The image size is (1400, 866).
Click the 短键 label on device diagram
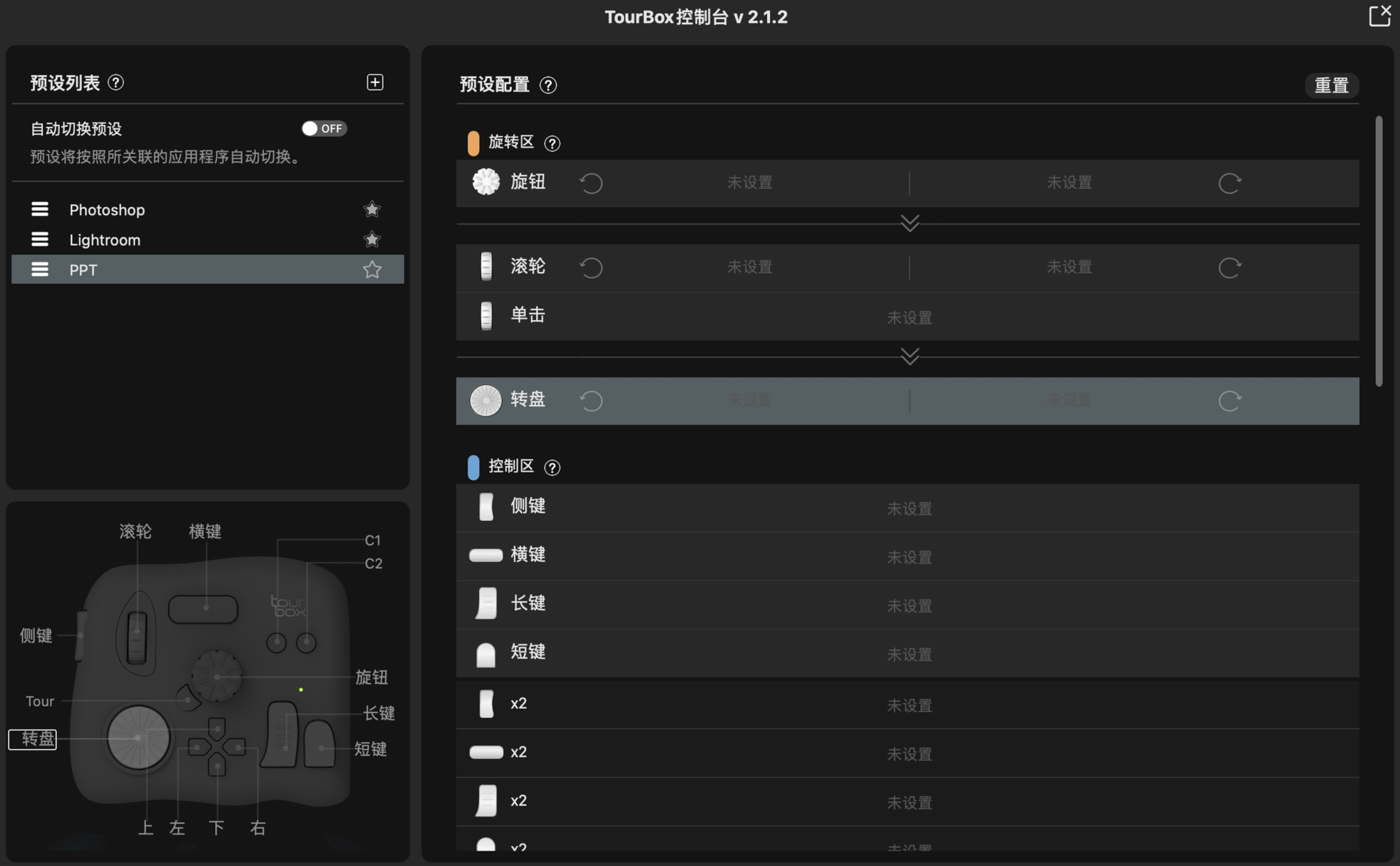point(370,749)
